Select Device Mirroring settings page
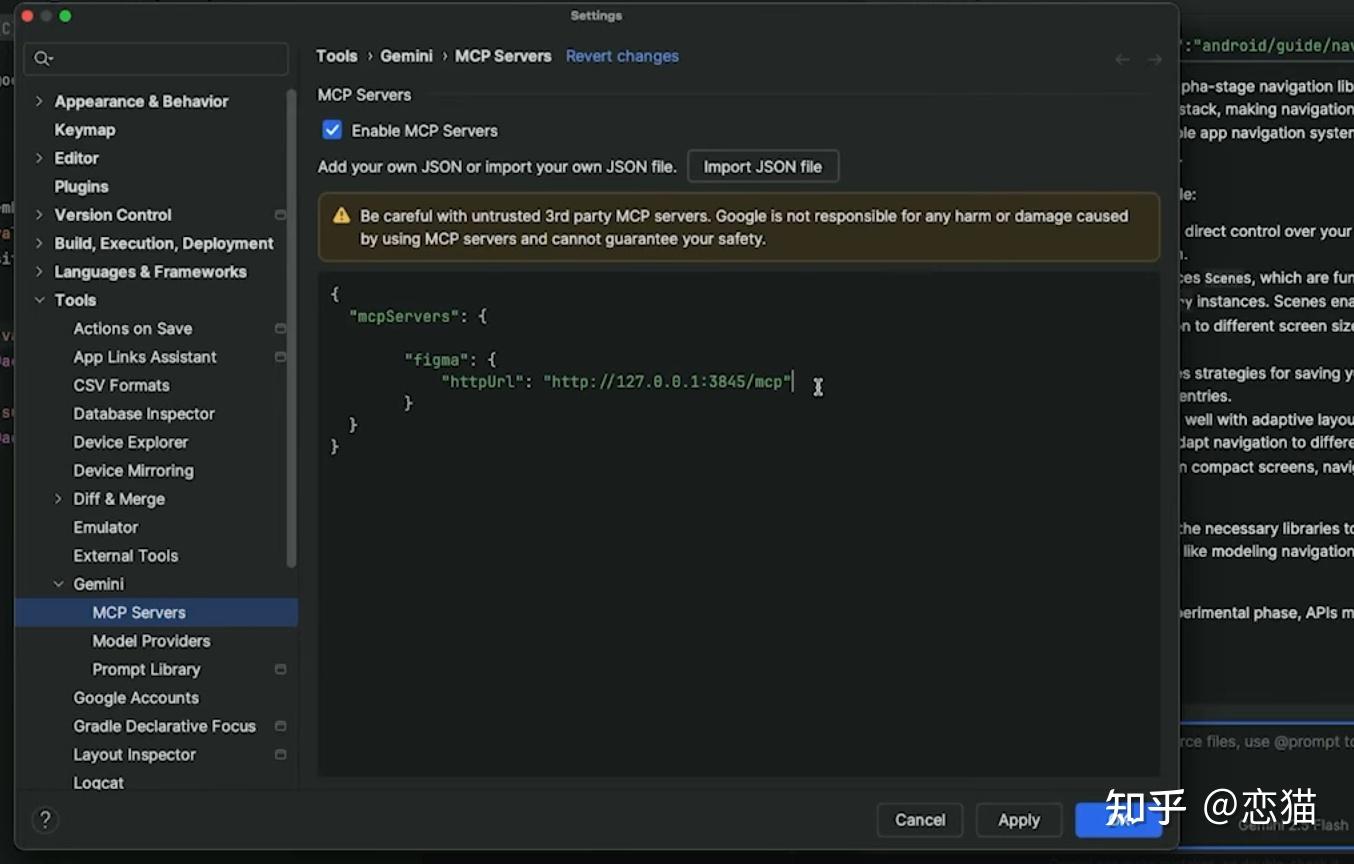The height and width of the screenshot is (864, 1354). tap(133, 470)
